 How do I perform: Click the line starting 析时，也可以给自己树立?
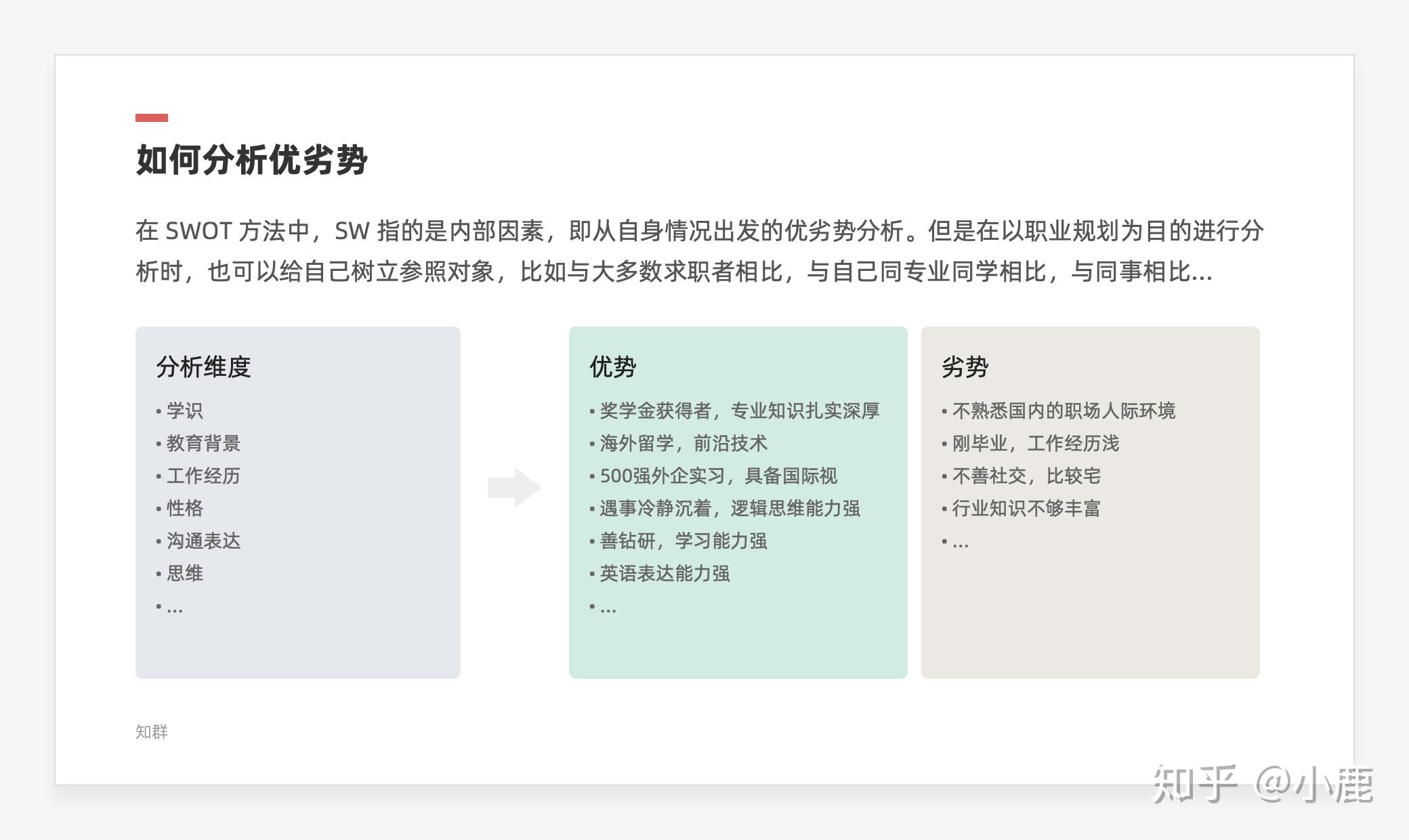coord(674,272)
